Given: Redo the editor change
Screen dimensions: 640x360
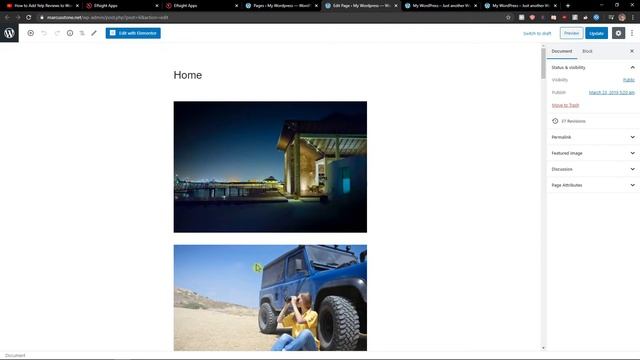Looking at the screenshot, I should [x=57, y=33].
